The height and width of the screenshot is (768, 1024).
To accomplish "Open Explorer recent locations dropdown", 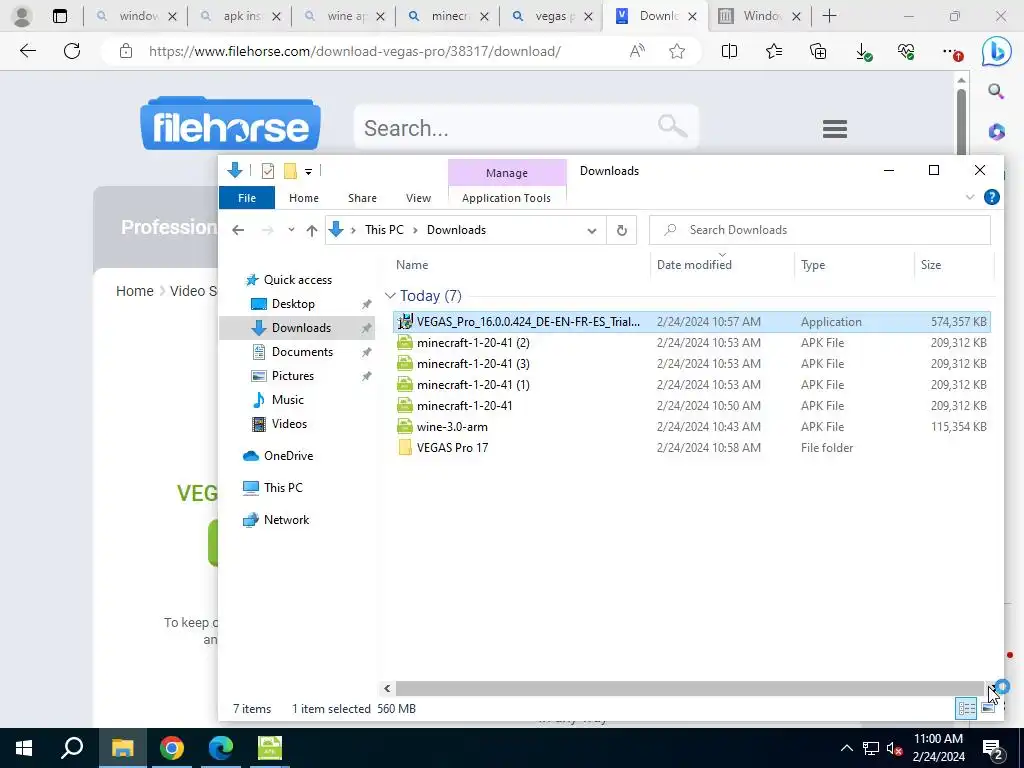I will pyautogui.click(x=291, y=230).
